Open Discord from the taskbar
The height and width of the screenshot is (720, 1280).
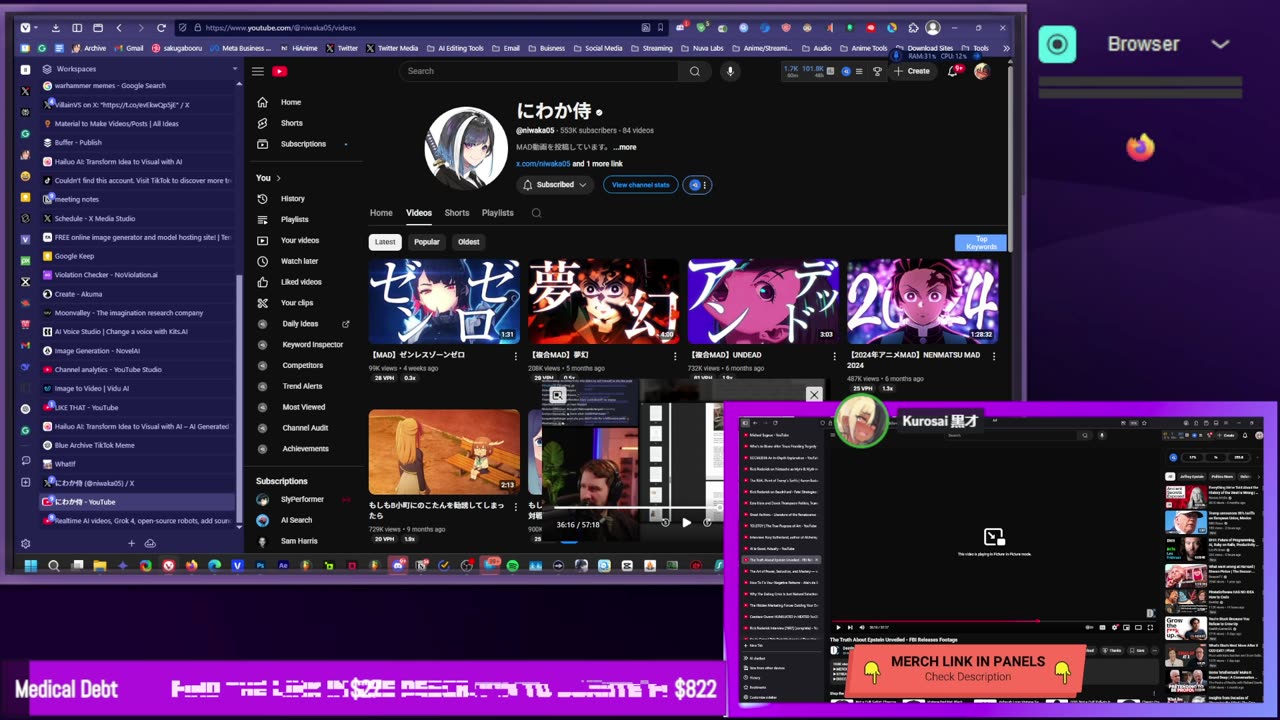(x=398, y=566)
